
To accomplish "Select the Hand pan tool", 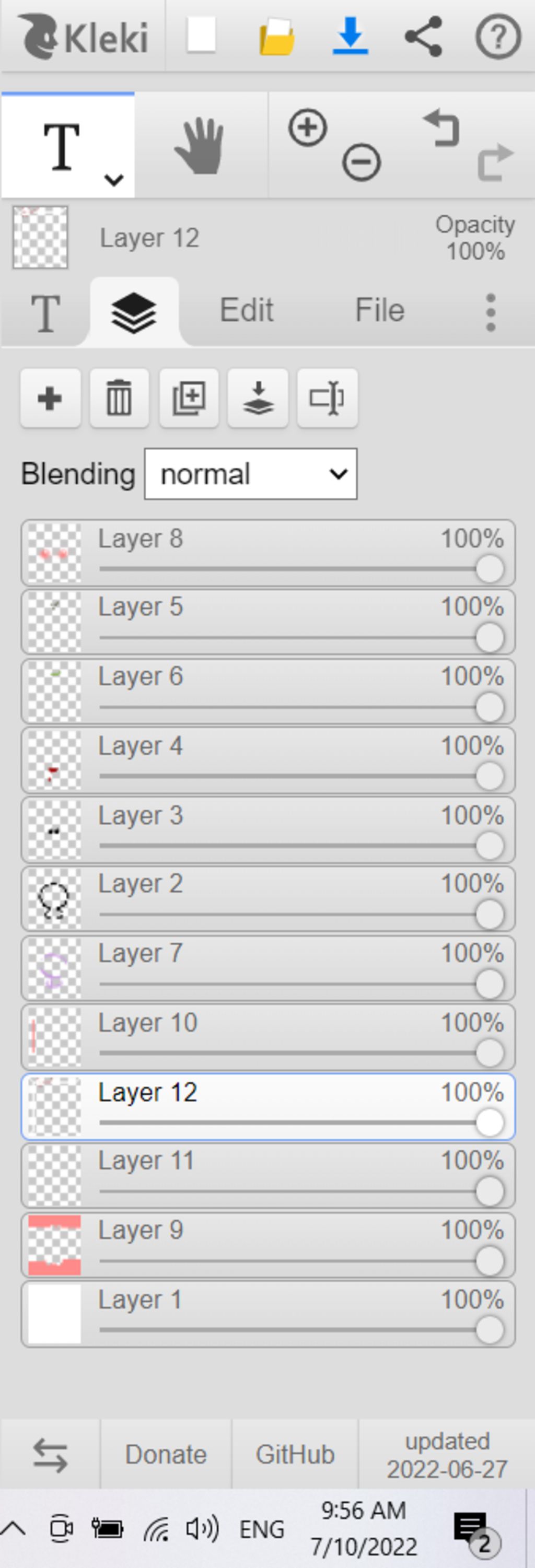I will tap(200, 146).
